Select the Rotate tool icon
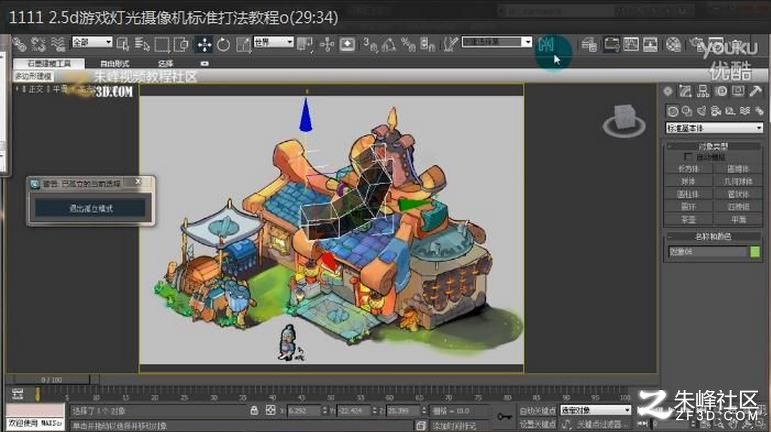 (x=224, y=45)
